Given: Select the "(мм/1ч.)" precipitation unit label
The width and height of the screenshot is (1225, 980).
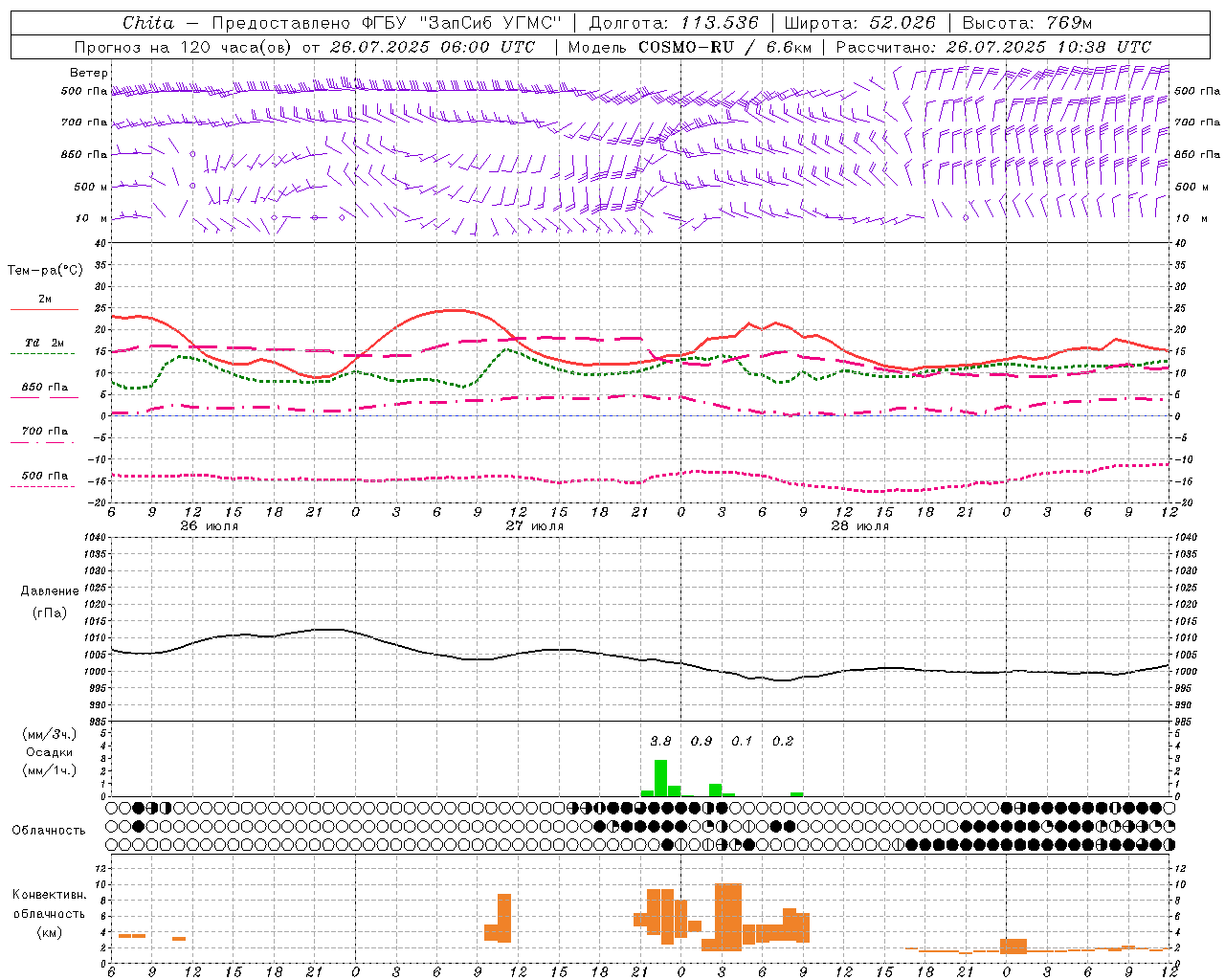Looking at the screenshot, I should (x=50, y=770).
